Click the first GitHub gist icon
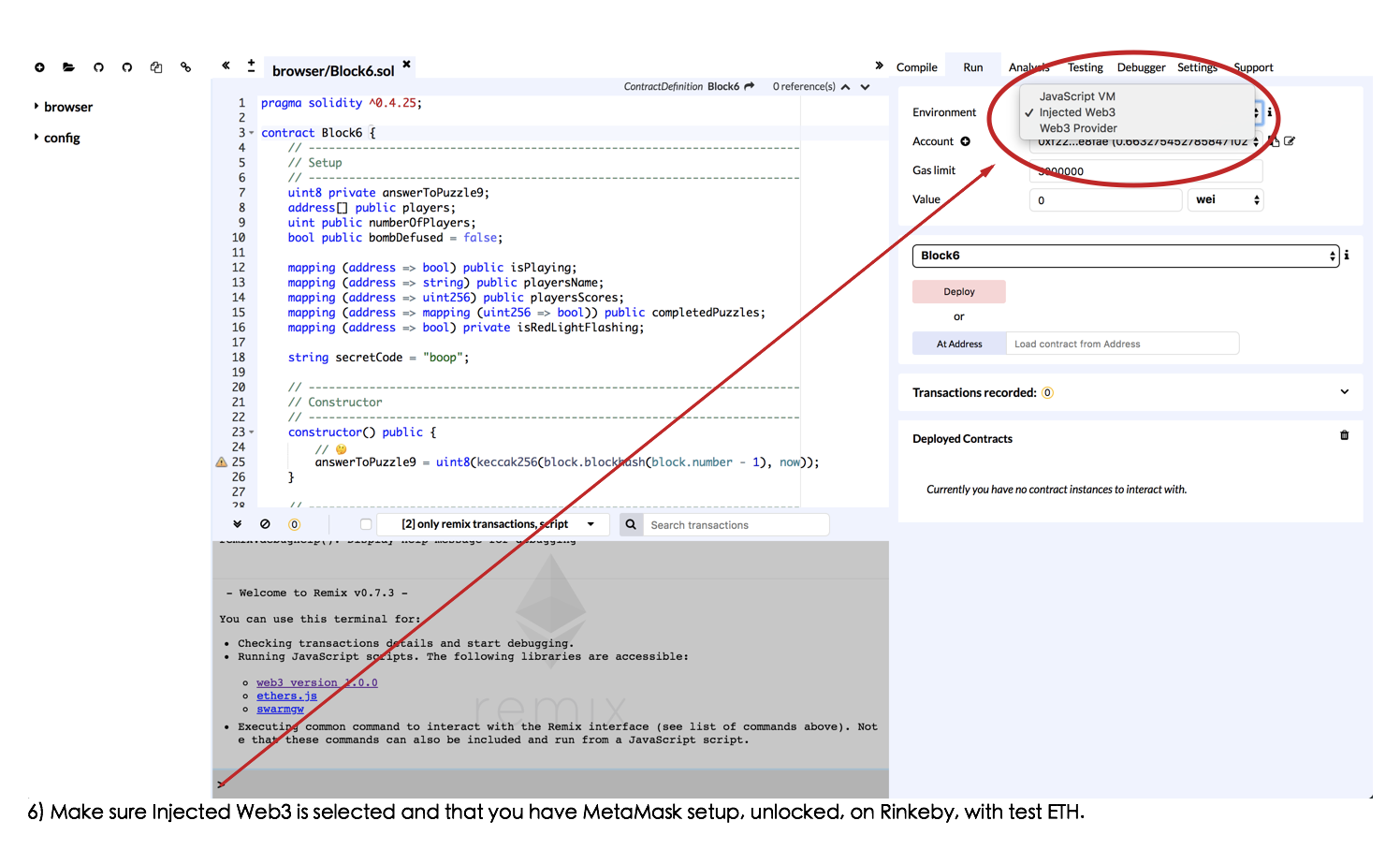The image size is (1400, 850). 98,67
